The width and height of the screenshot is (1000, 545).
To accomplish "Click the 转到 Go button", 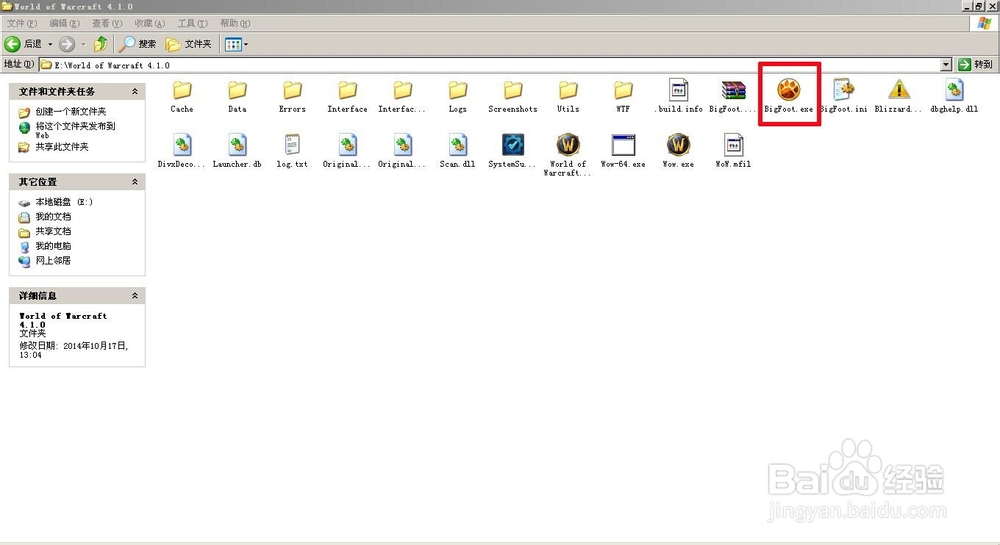I will pos(975,64).
